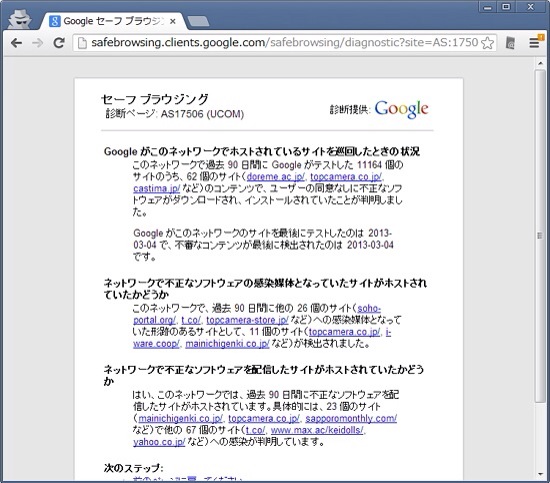This screenshot has height=483, width=550.
Task: Click the セーフ ブラウジング page title
Action: [155, 99]
